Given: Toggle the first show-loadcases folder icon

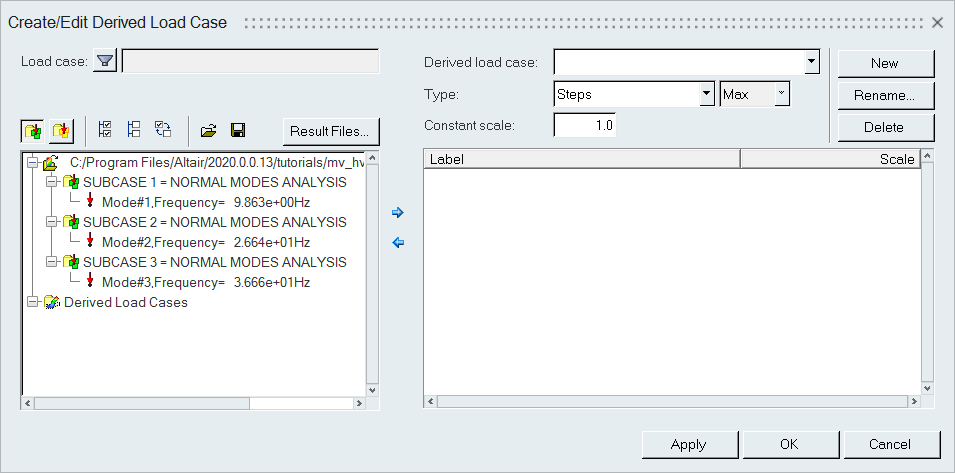Looking at the screenshot, I should pyautogui.click(x=34, y=130).
